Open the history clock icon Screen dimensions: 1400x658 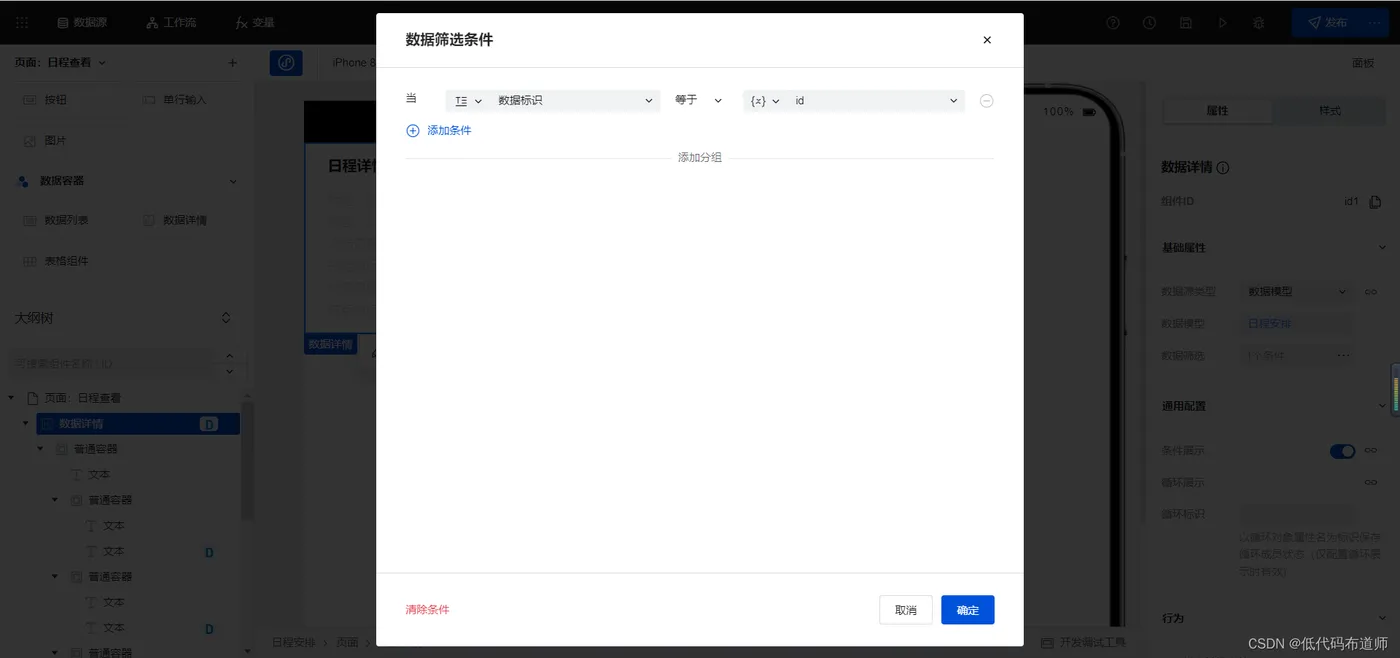point(1150,22)
